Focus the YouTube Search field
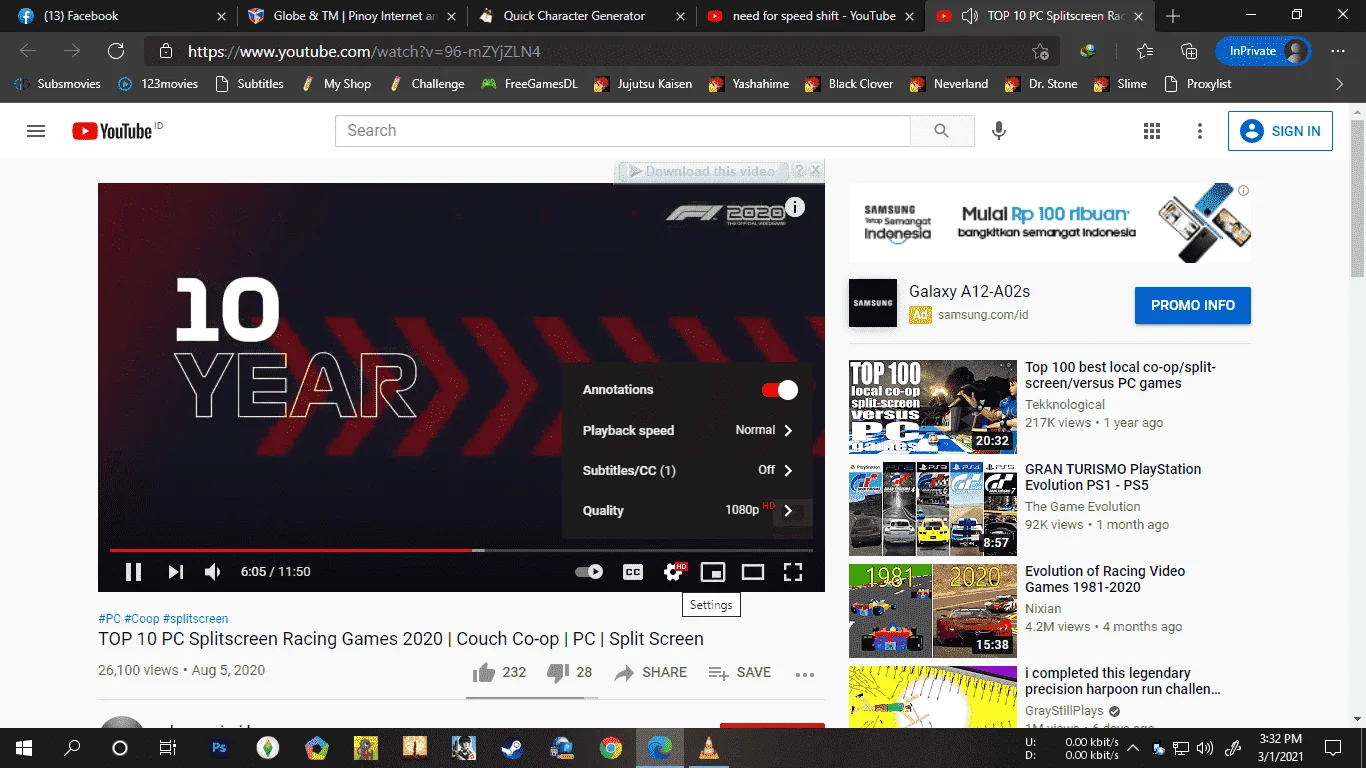Screen dimensions: 1366x768 coord(623,131)
